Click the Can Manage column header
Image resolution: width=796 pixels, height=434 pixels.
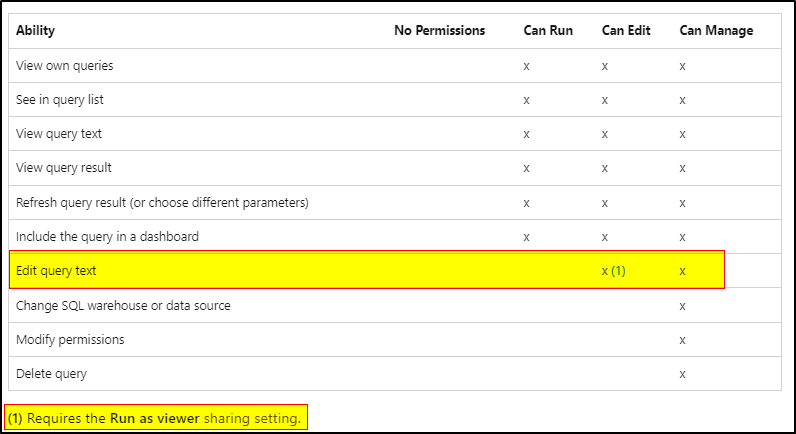[716, 31]
